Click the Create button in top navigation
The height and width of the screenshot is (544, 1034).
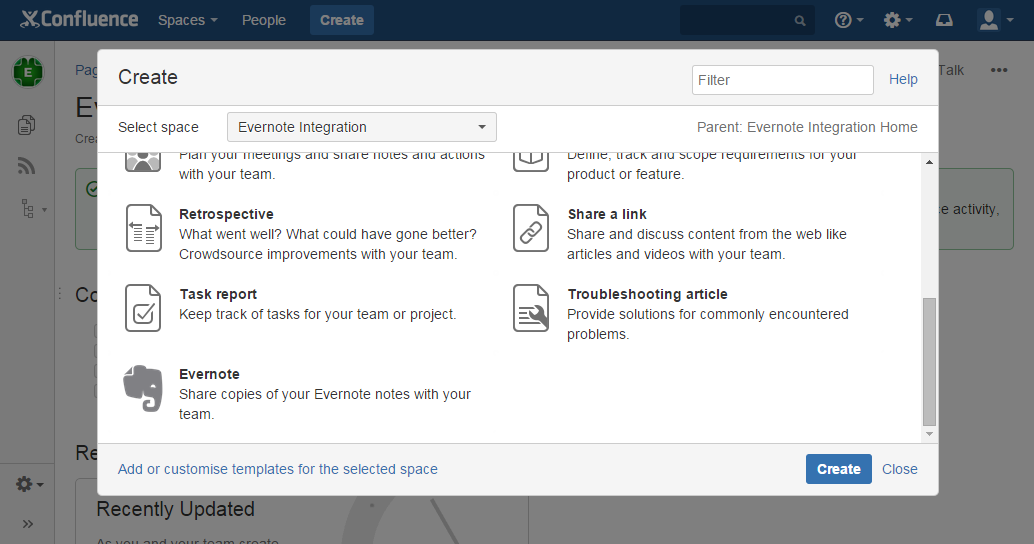click(342, 20)
